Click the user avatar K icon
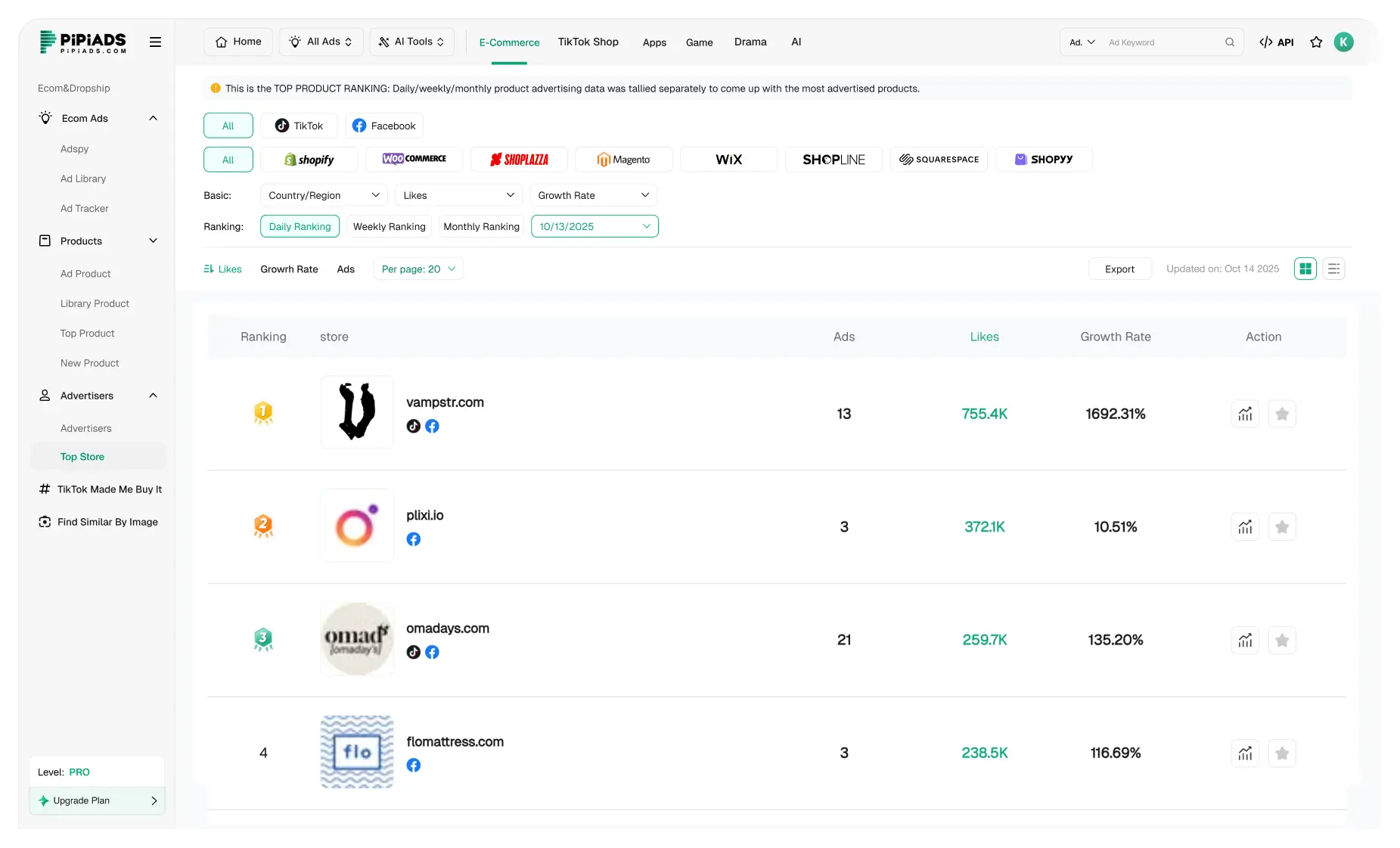This screenshot has width=1400, height=848. click(1343, 42)
